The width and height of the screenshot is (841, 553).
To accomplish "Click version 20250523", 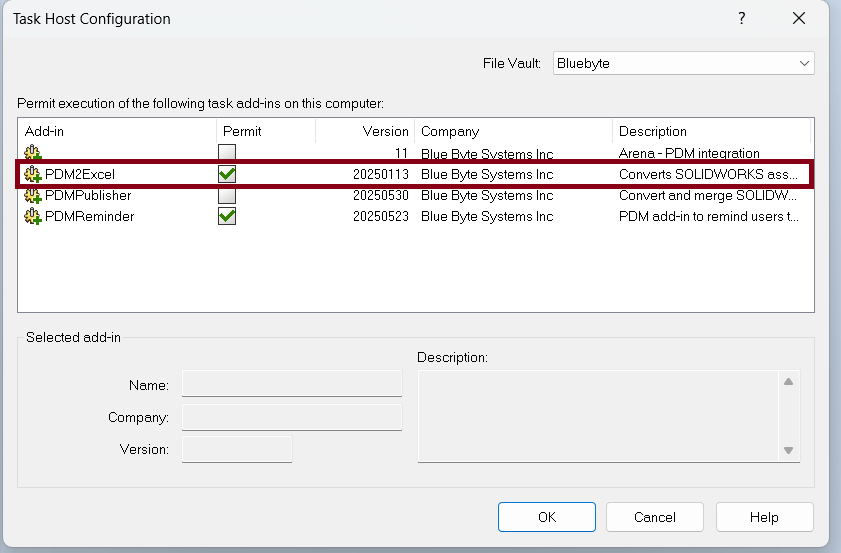I will [381, 216].
